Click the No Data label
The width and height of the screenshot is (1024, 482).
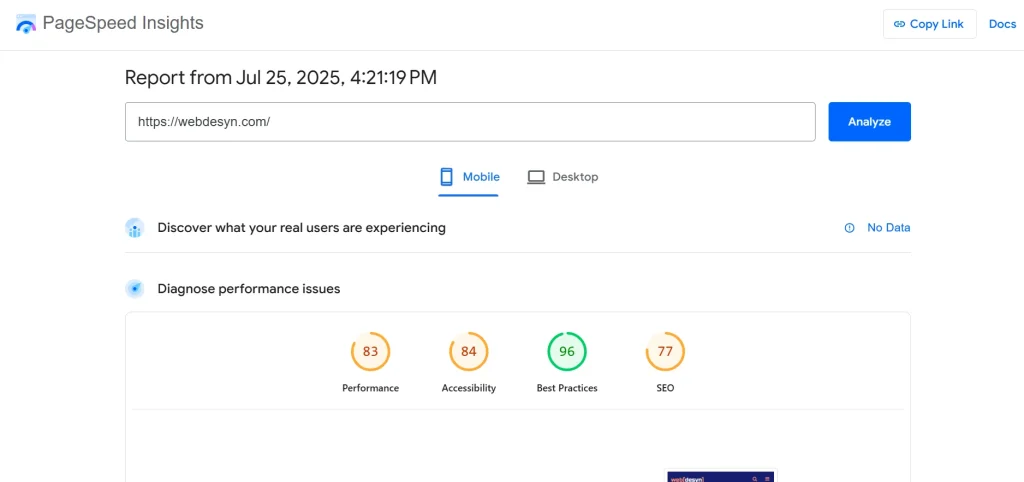888,228
